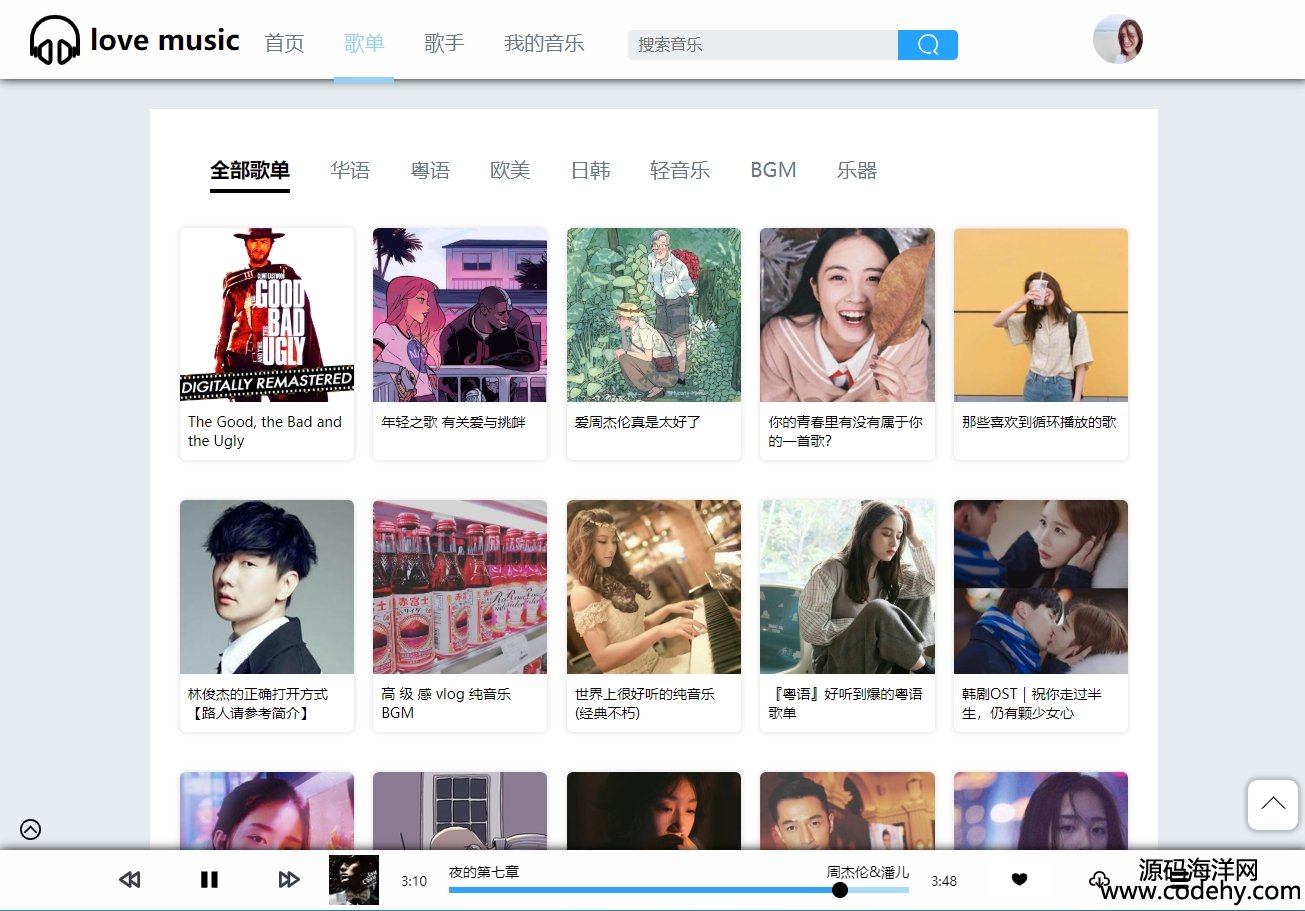The height and width of the screenshot is (911, 1305).
Task: Open 林俊杰的正确打开方式 playlist cover
Action: tap(267, 587)
